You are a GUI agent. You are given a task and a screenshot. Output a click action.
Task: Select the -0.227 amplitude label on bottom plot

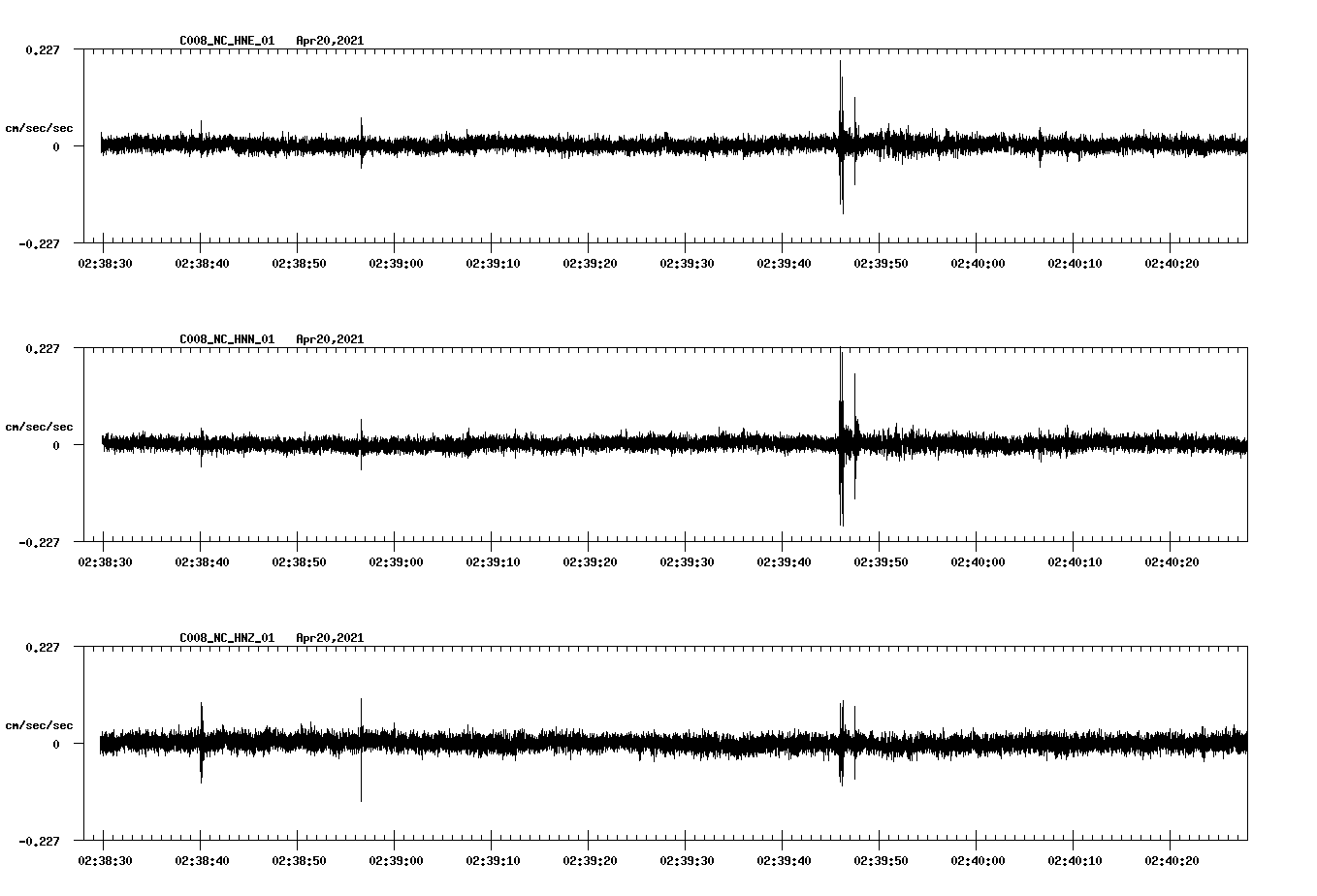39,840
